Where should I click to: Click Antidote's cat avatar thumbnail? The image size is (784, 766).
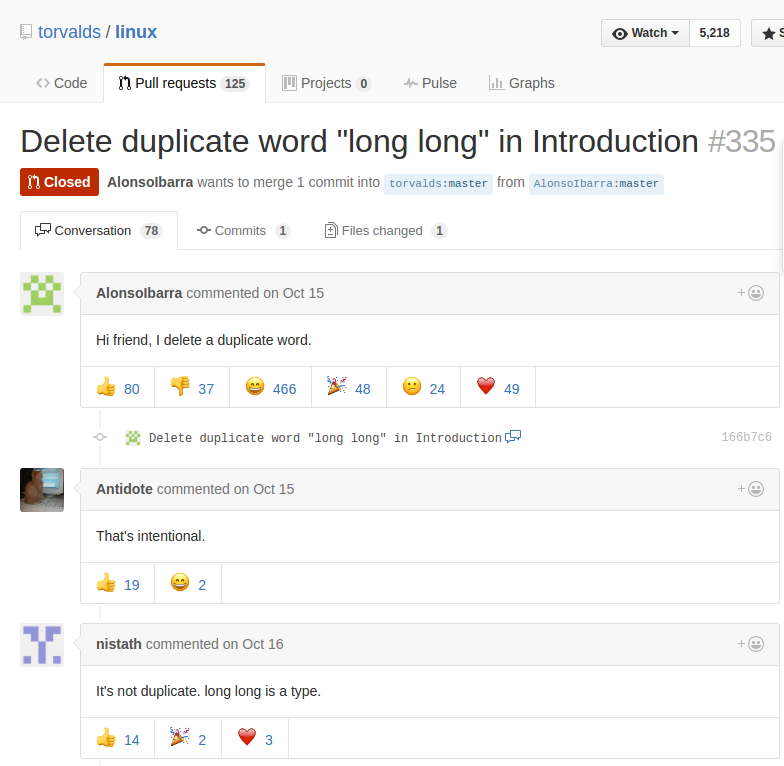click(x=42, y=490)
